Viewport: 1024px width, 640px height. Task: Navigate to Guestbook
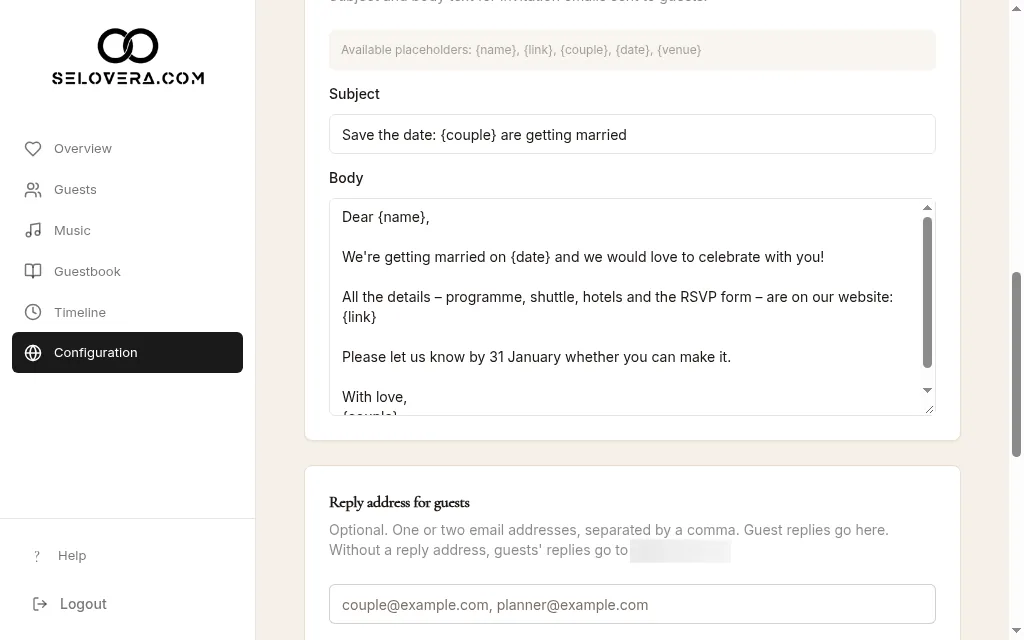(127, 272)
